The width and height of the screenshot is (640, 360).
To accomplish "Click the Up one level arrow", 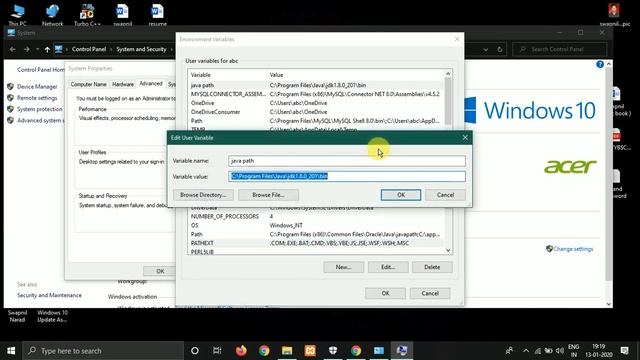I will click(47, 49).
